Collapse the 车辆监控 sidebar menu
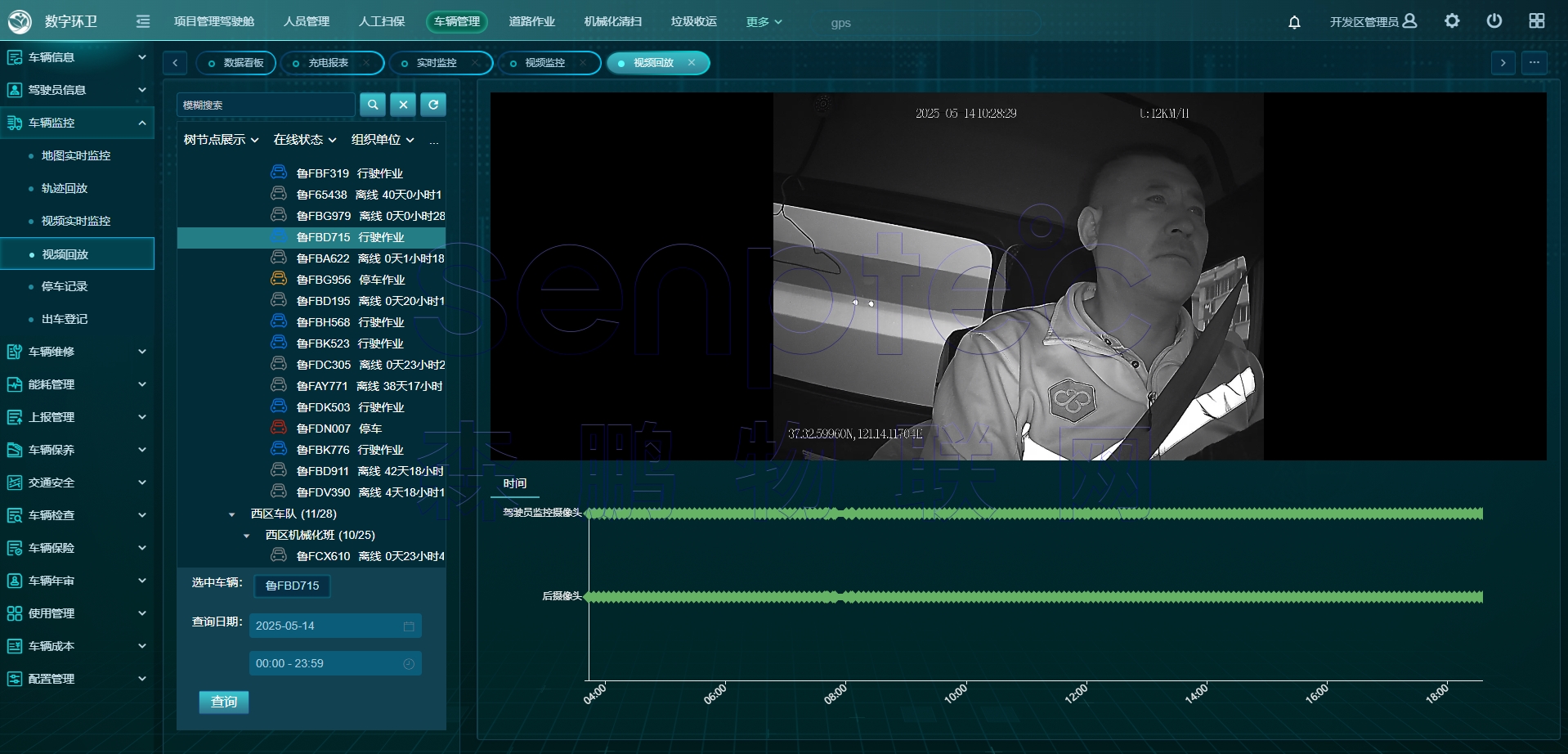The width and height of the screenshot is (1568, 754). tap(77, 123)
